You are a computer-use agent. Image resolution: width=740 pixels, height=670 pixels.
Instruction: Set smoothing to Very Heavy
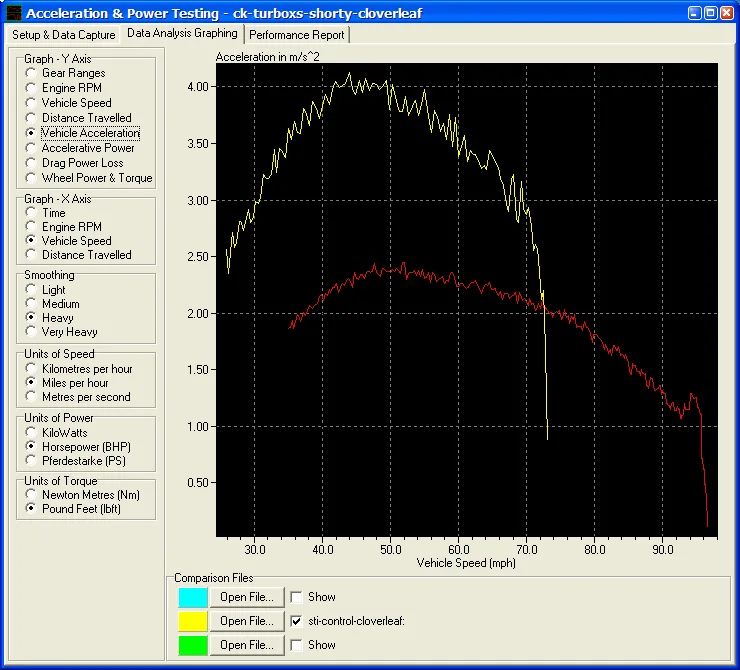pos(32,332)
